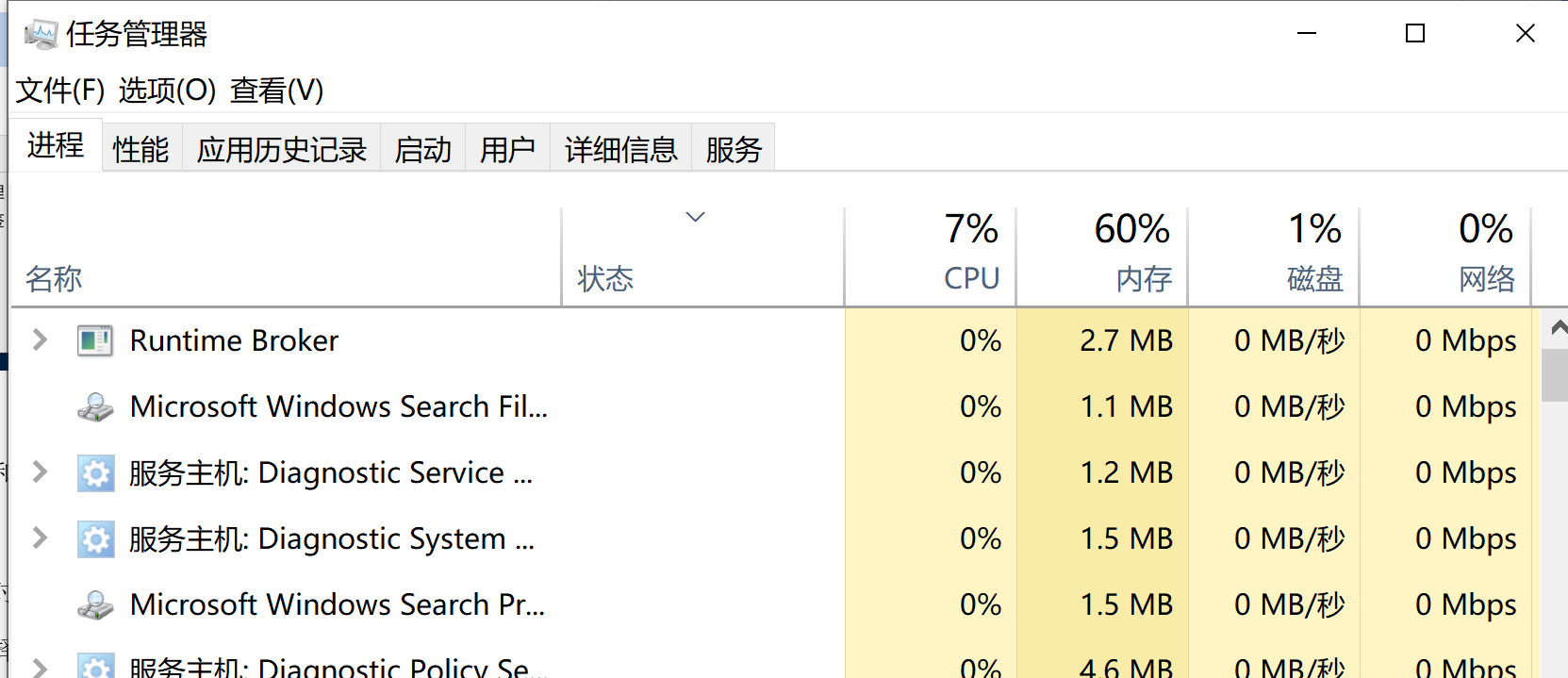
Task: Click the Diagnostic System host gear icon
Action: point(95,538)
